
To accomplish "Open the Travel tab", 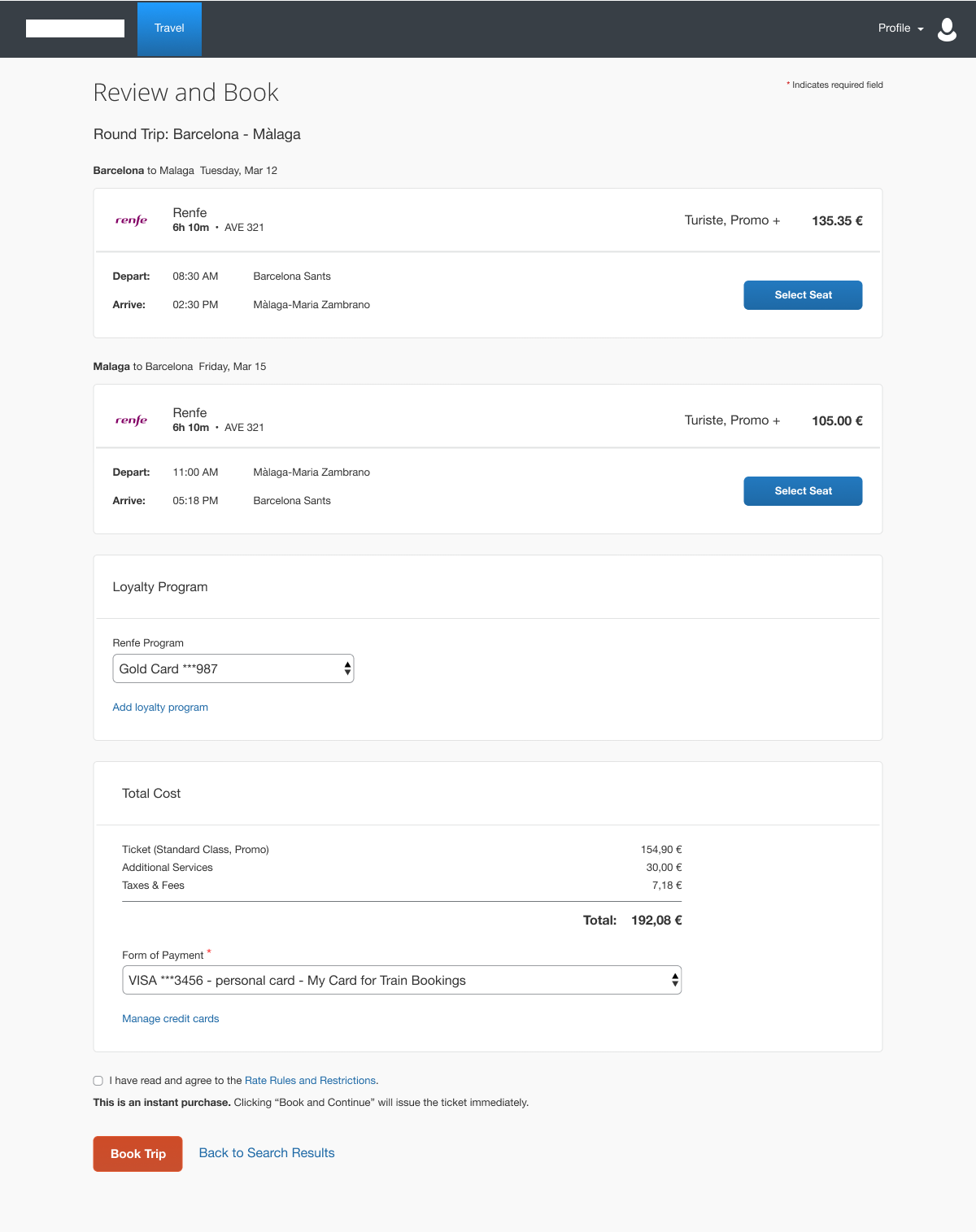I will coord(169,28).
